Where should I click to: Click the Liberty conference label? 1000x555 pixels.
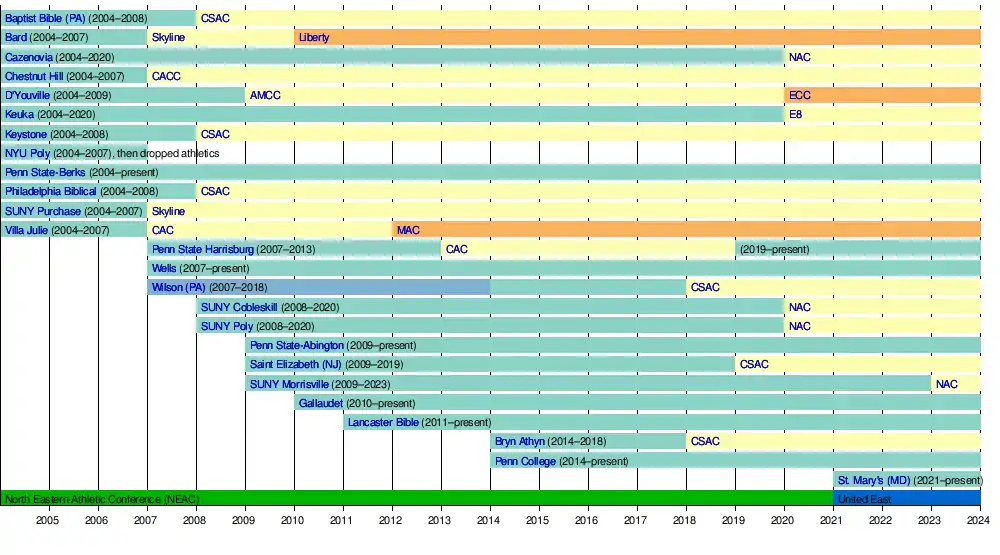313,37
